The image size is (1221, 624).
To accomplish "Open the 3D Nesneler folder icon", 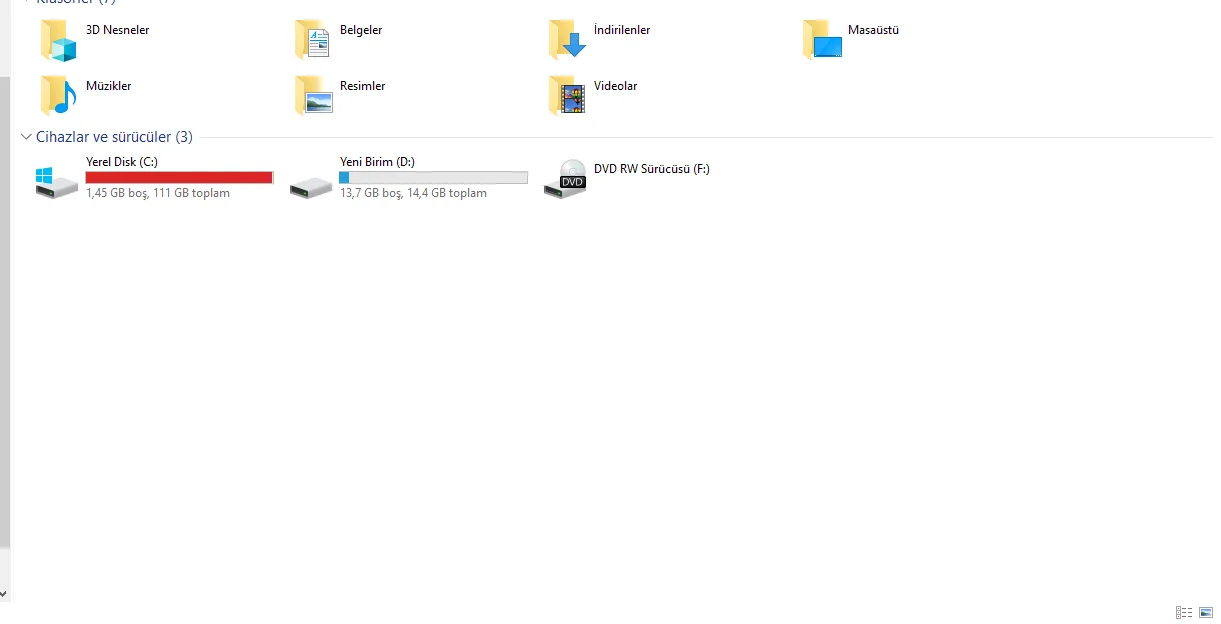I will pos(58,41).
